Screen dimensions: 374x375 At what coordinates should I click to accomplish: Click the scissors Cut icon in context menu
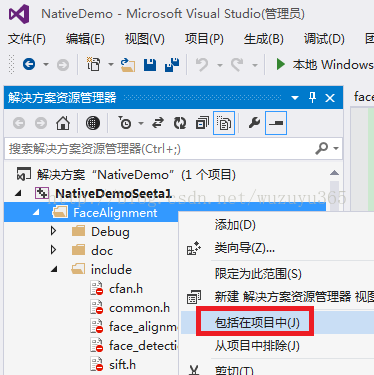click(194, 370)
